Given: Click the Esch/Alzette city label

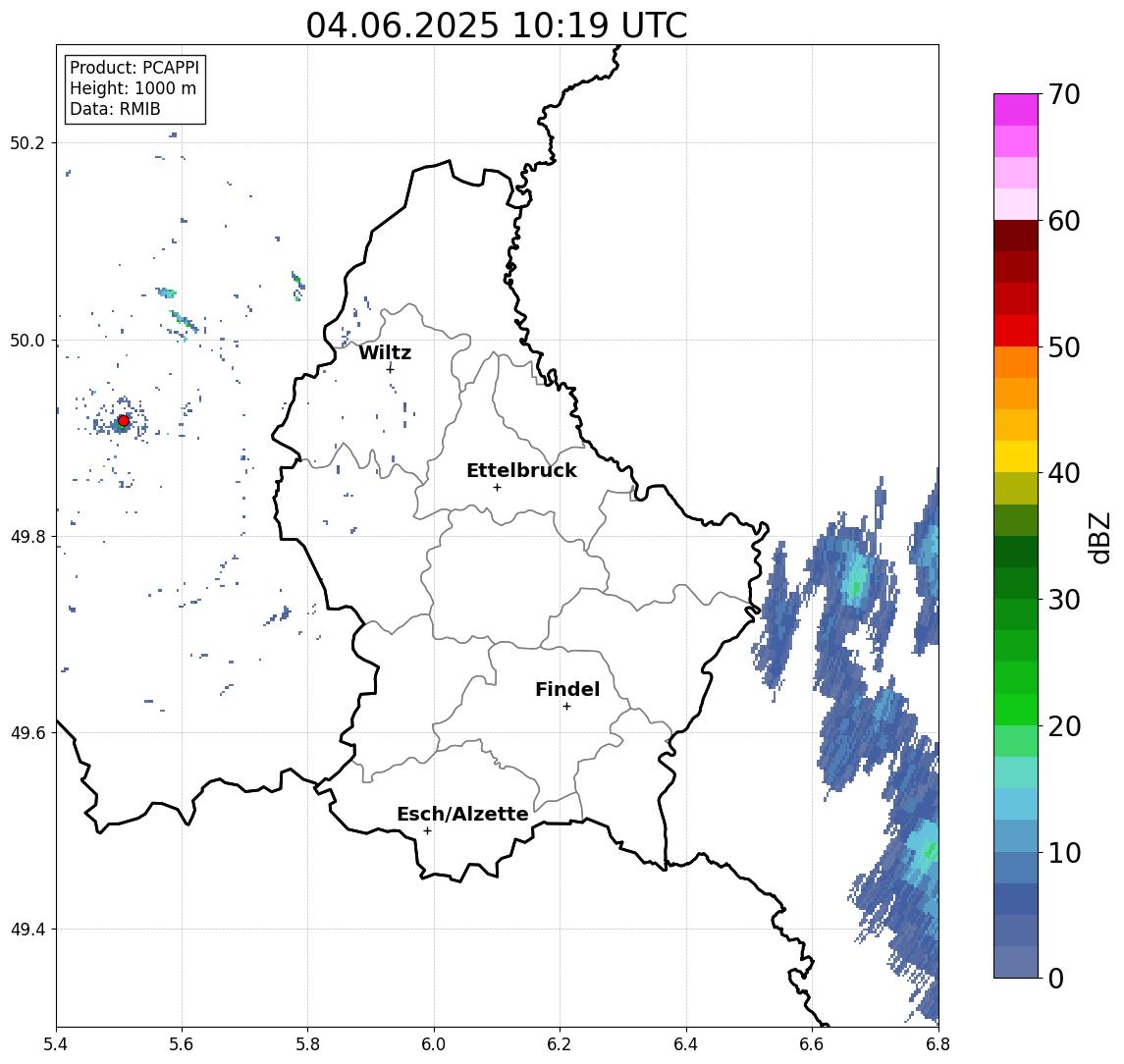Looking at the screenshot, I should coord(462,814).
